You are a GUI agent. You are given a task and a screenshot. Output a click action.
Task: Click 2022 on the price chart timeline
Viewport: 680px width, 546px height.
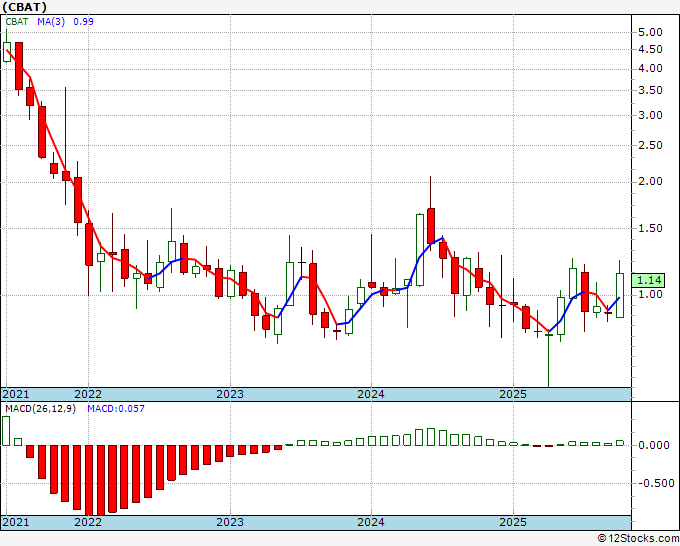pyautogui.click(x=88, y=394)
